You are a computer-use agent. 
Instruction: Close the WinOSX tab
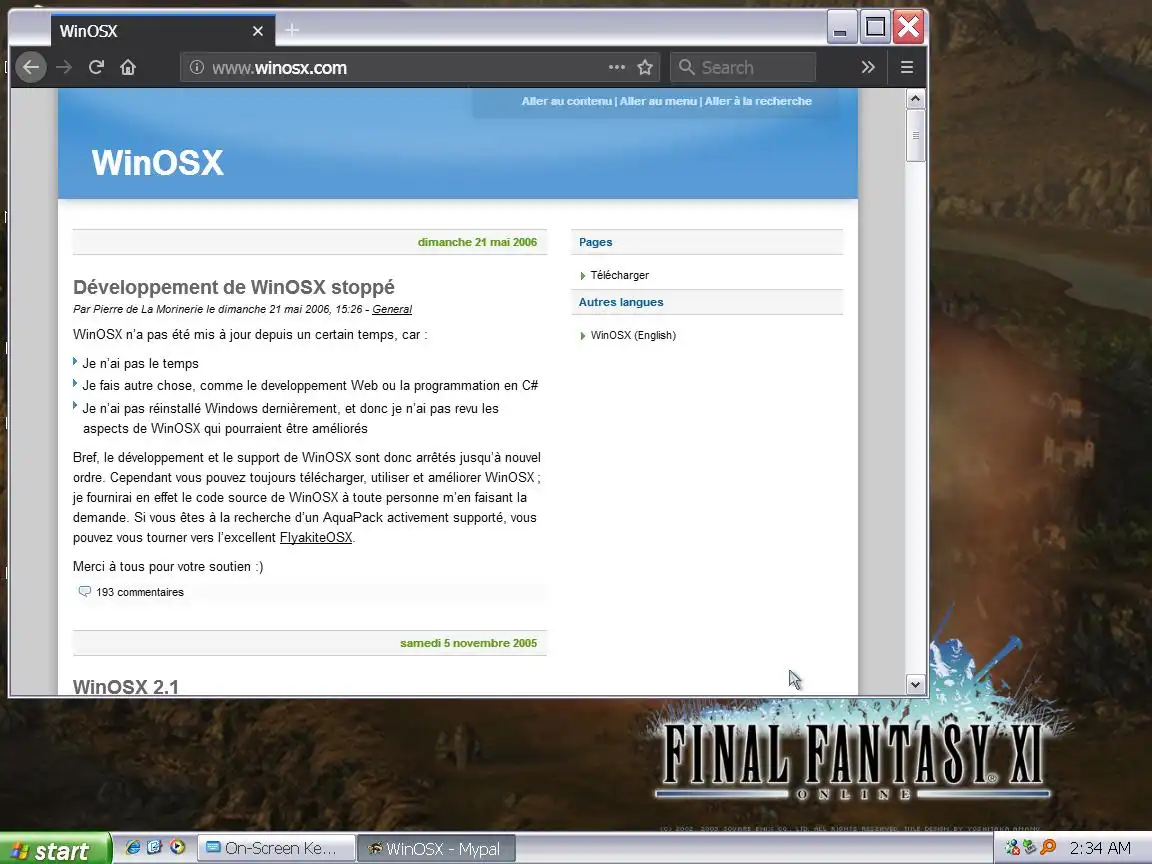pyautogui.click(x=258, y=31)
